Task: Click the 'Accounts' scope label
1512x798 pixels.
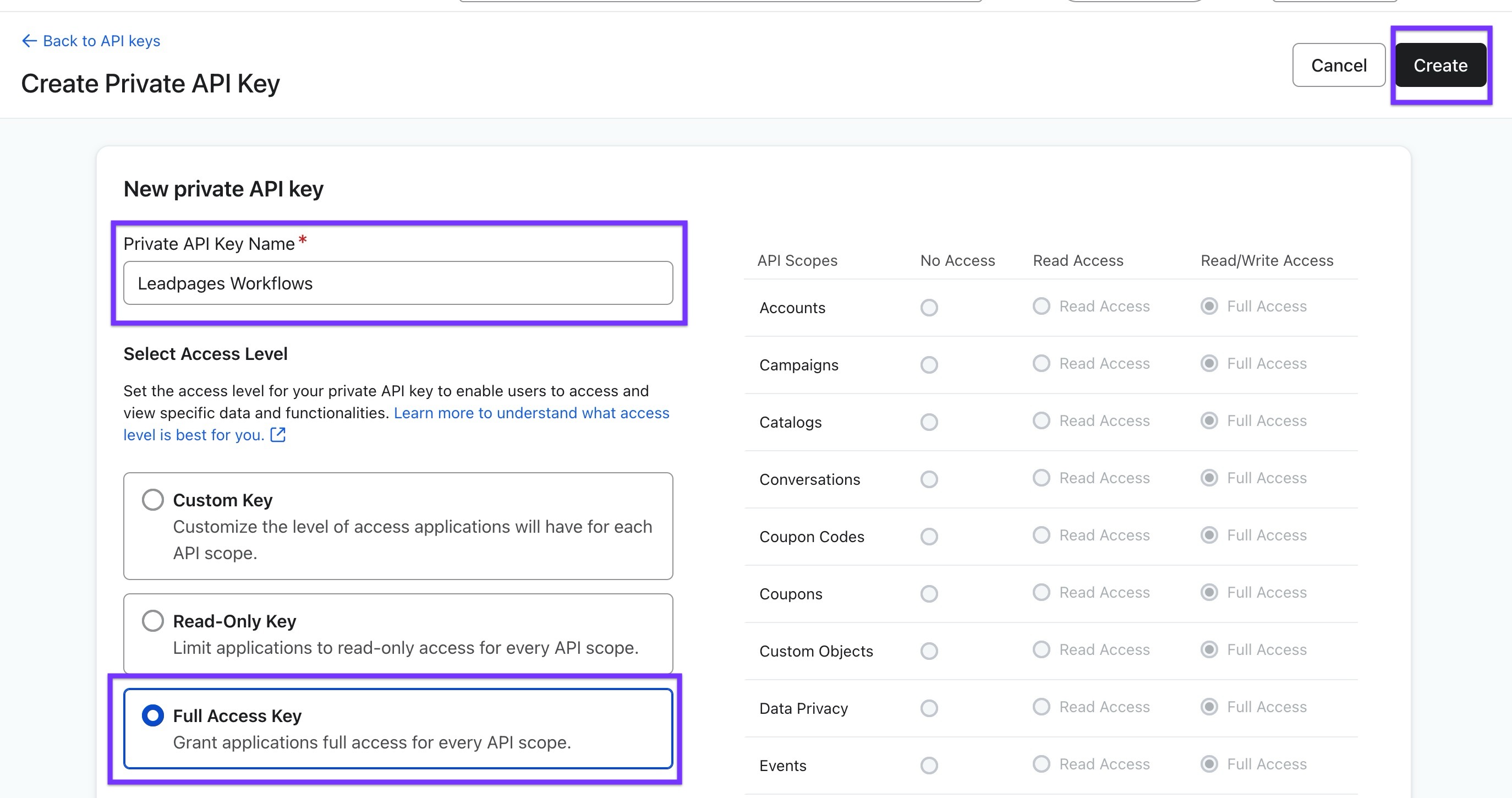Action: pos(792,307)
